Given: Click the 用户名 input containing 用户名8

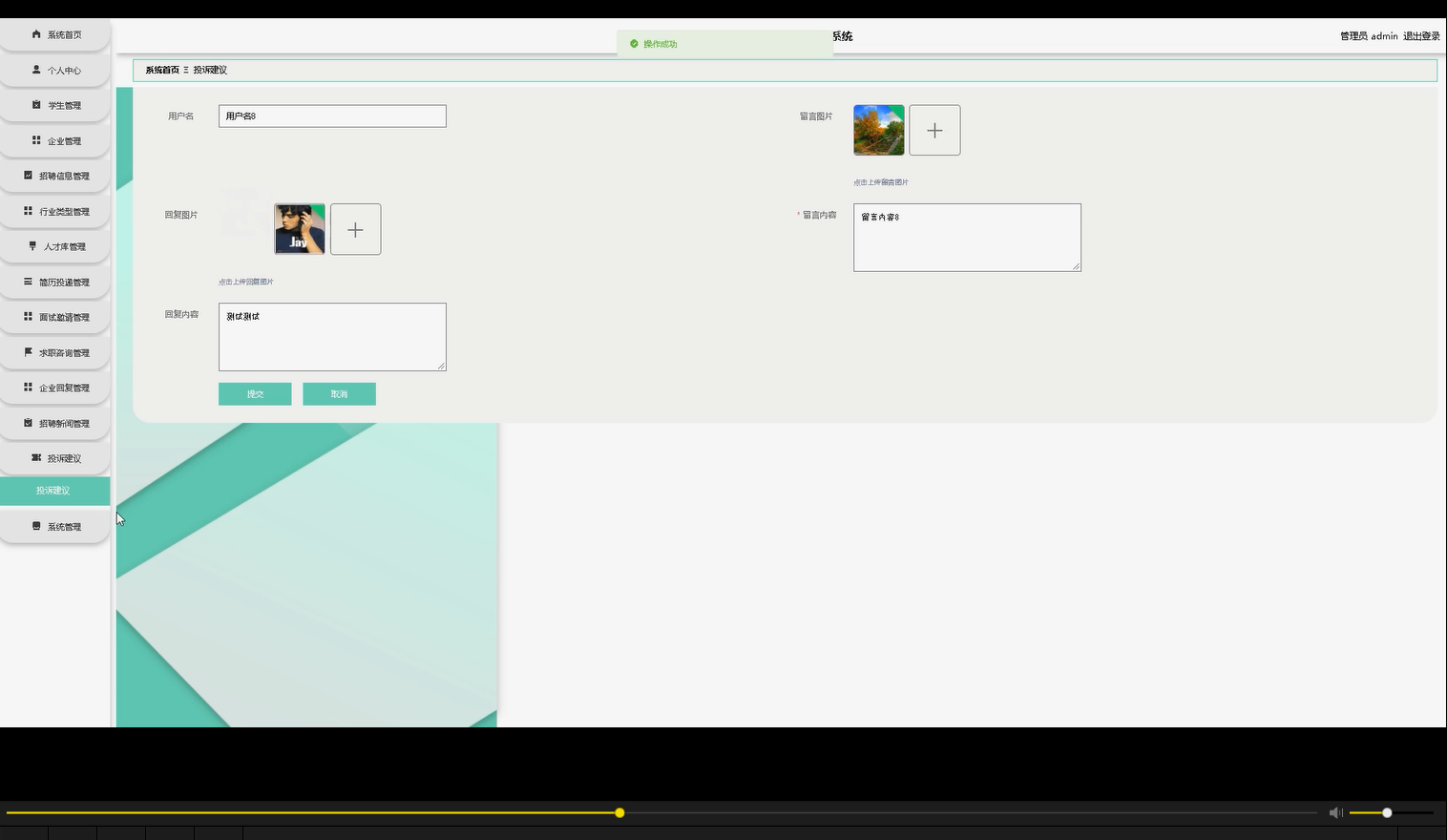Looking at the screenshot, I should coord(332,115).
